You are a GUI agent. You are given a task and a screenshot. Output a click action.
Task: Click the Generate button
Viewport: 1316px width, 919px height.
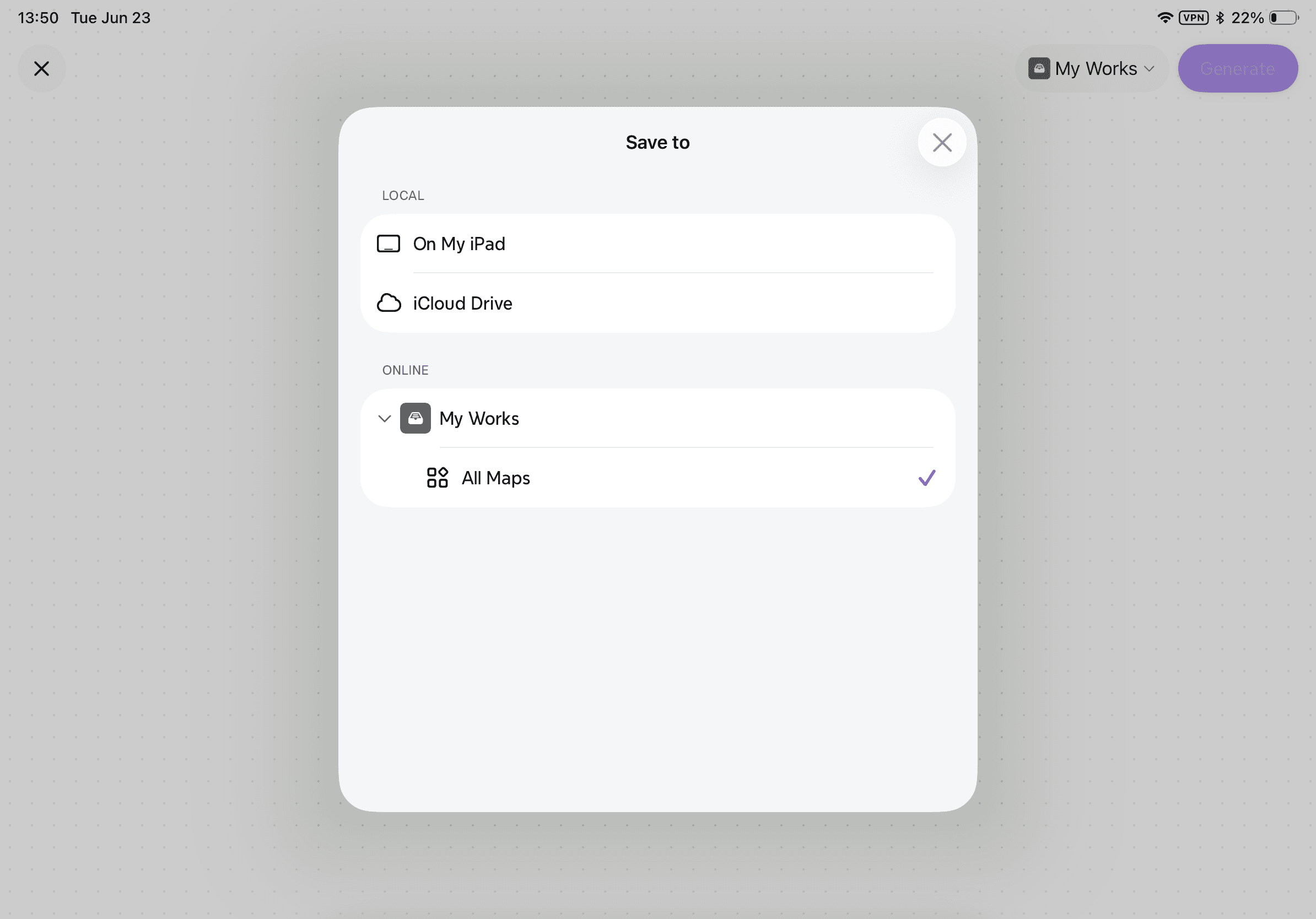pos(1238,69)
